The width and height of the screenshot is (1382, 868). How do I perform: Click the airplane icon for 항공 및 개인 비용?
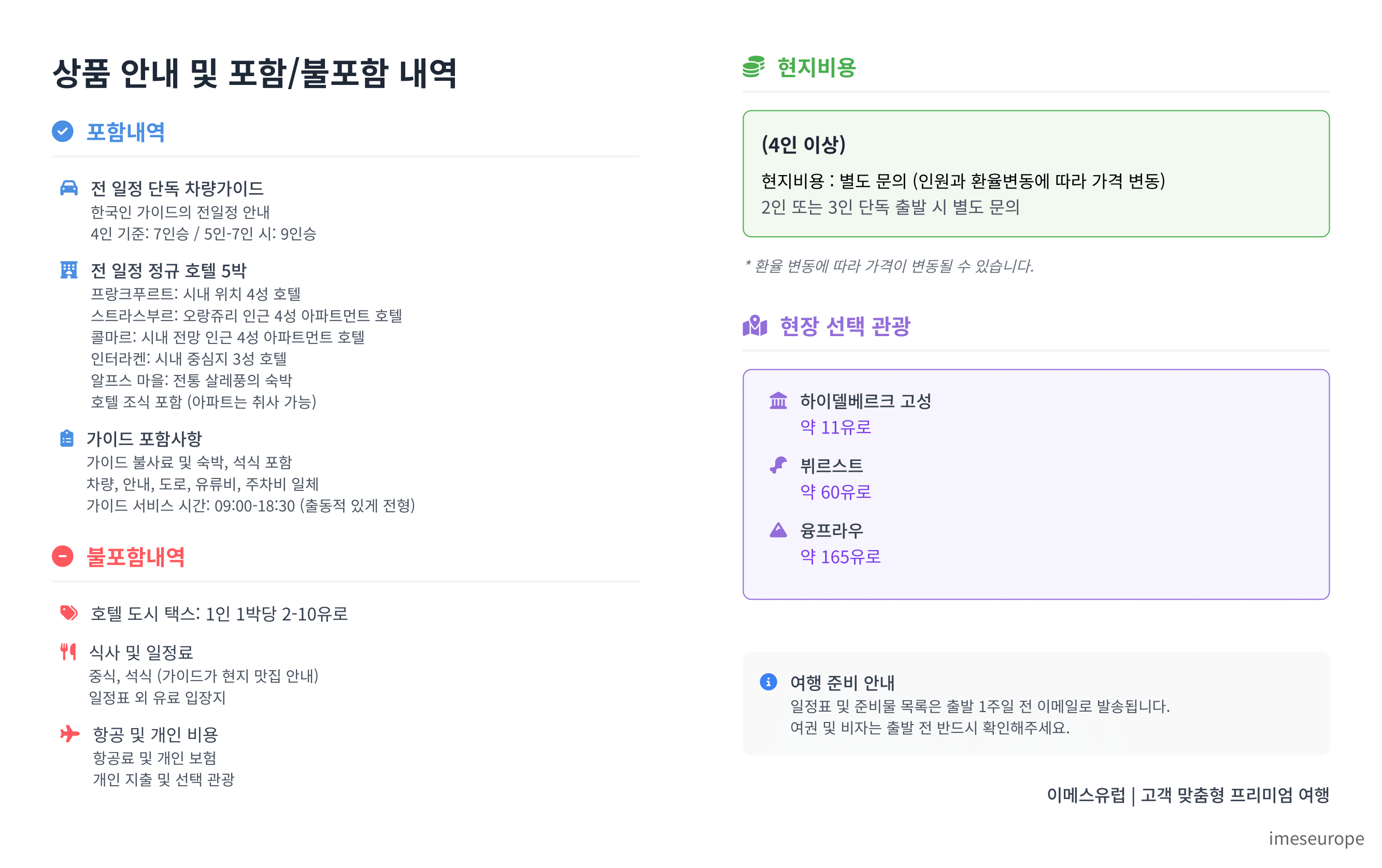click(x=69, y=733)
